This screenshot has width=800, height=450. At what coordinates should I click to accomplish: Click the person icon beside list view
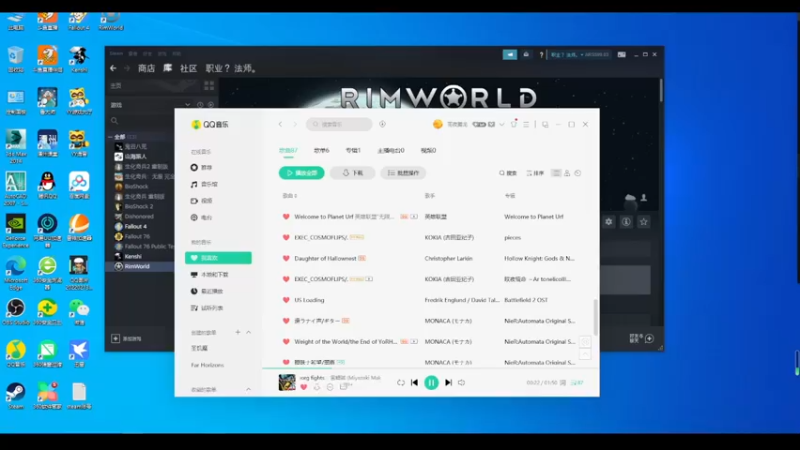[x=567, y=173]
